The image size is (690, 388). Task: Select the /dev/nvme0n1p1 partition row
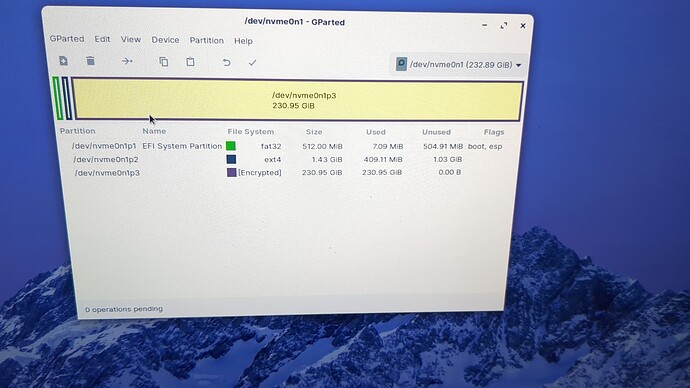286,146
